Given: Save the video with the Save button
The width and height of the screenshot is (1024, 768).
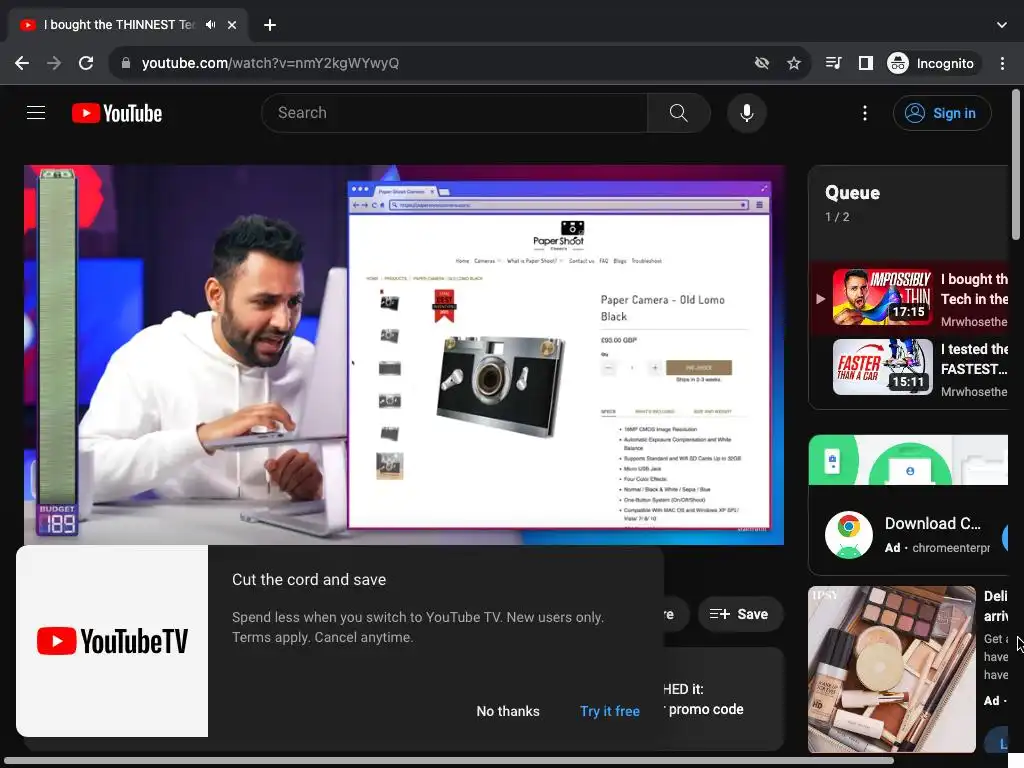Looking at the screenshot, I should (x=740, y=614).
